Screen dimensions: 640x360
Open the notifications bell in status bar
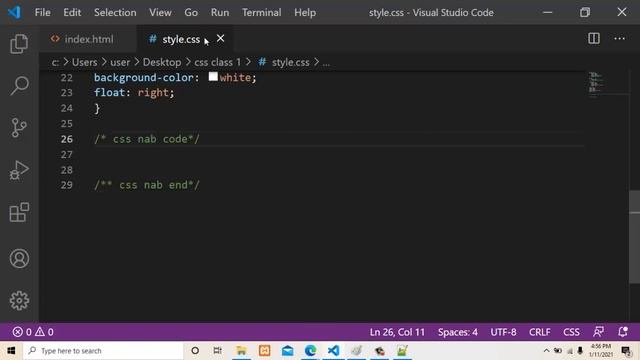click(x=623, y=332)
